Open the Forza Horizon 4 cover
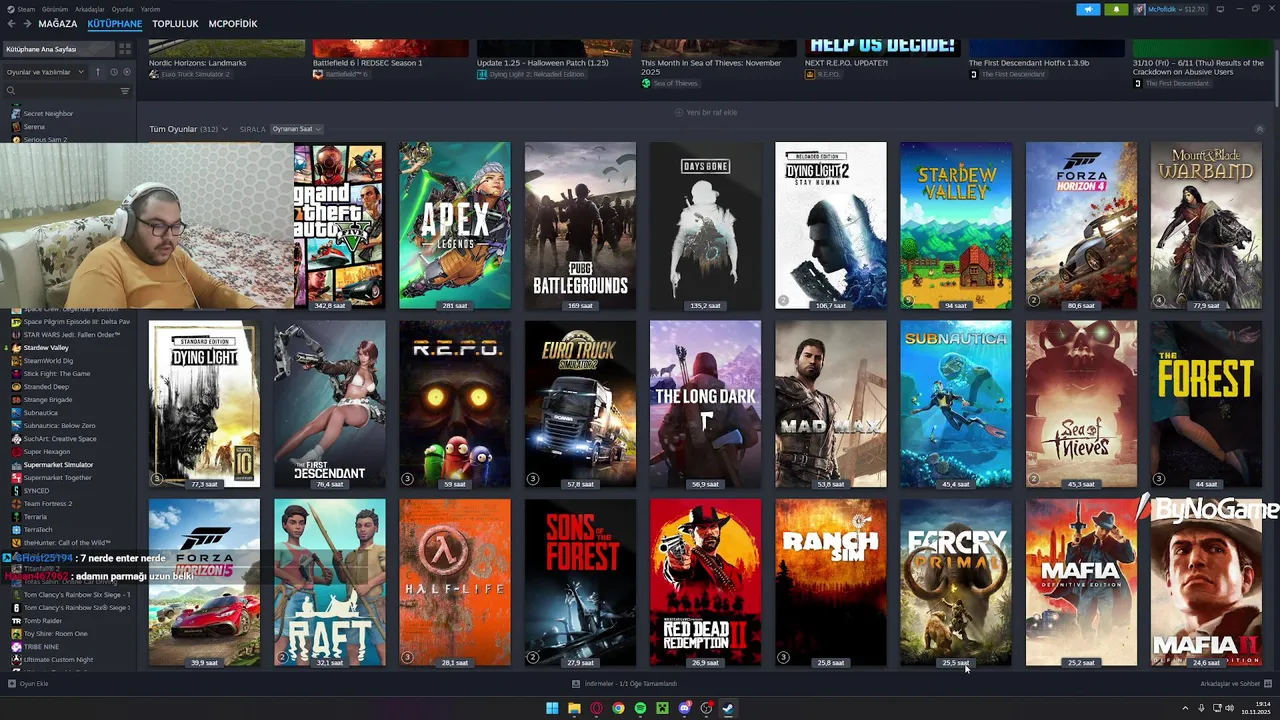Screen dimensions: 1280x720 (x=1081, y=225)
